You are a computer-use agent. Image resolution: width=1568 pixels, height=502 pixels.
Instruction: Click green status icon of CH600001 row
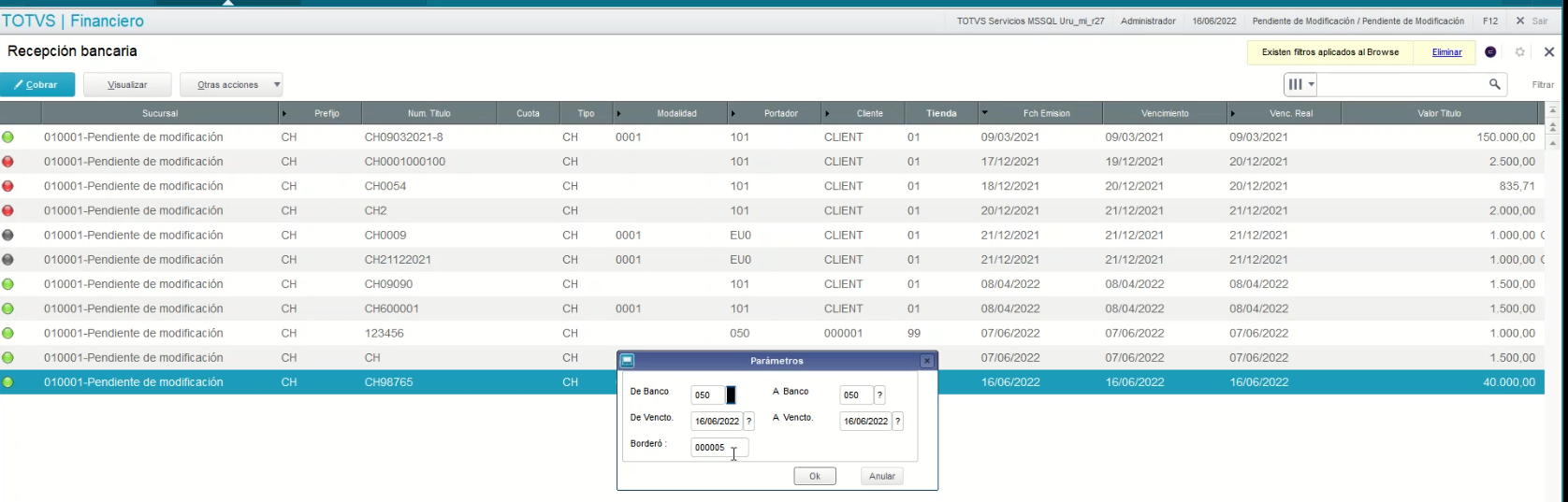pos(8,308)
